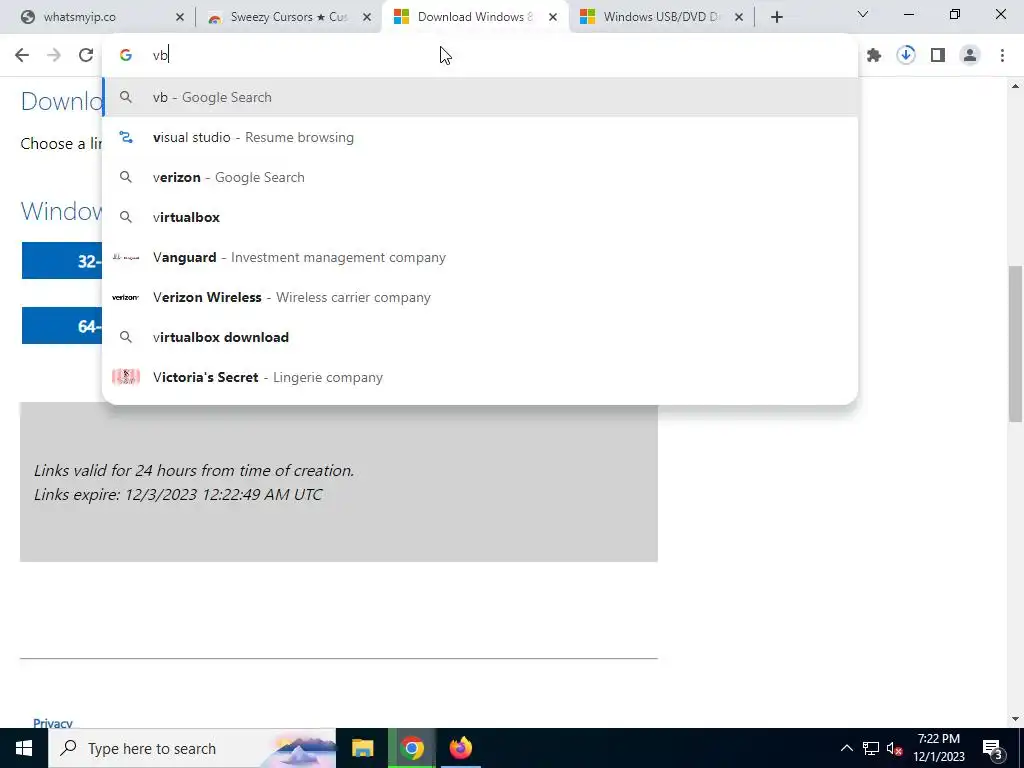1024x768 pixels.
Task: Pick the 'virtualbox download' suggestion
Action: click(480, 337)
